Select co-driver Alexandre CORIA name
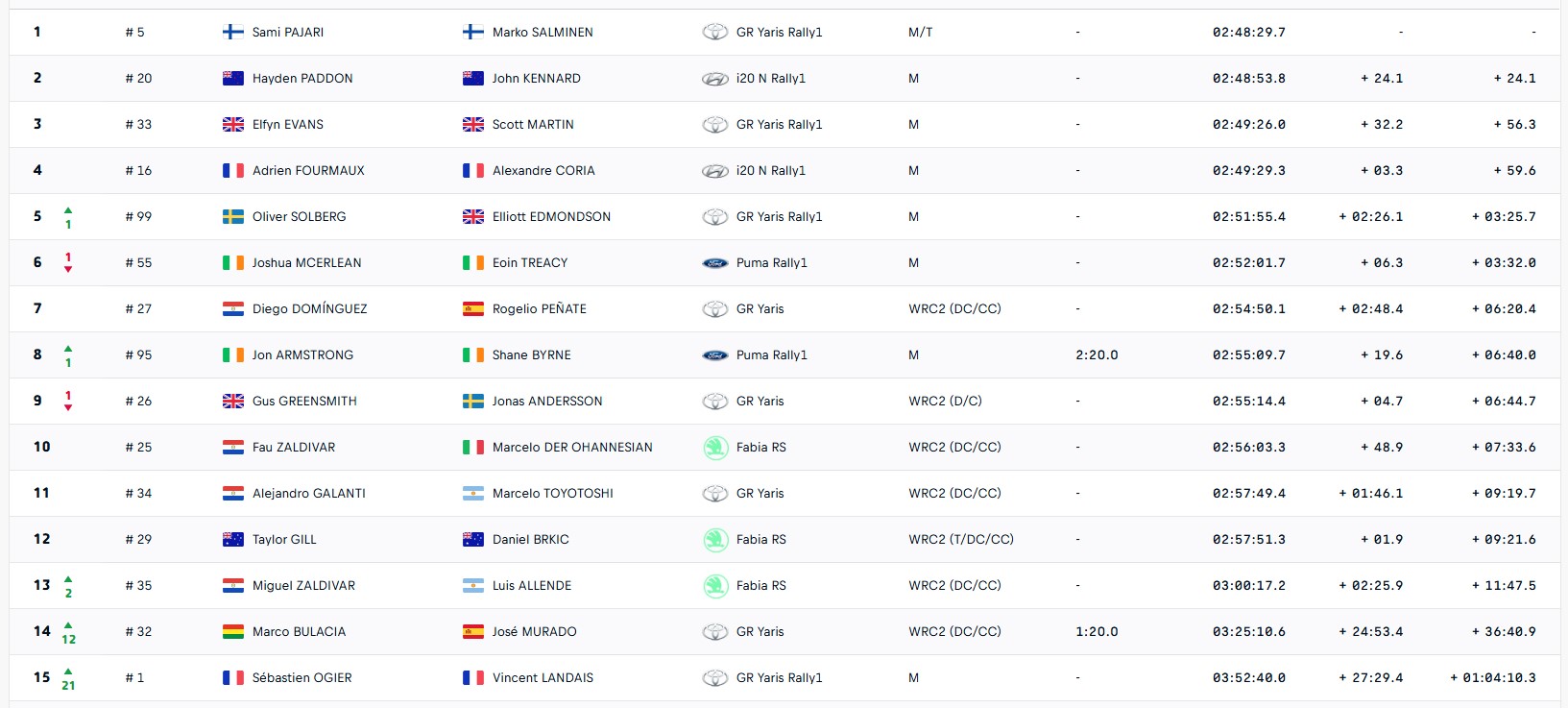Screen dimensions: 1568x708 pos(543,171)
